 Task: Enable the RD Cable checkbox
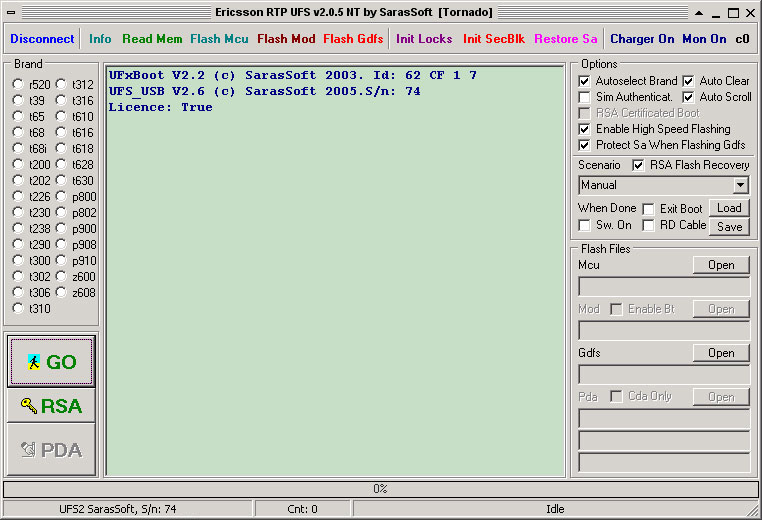[x=648, y=225]
